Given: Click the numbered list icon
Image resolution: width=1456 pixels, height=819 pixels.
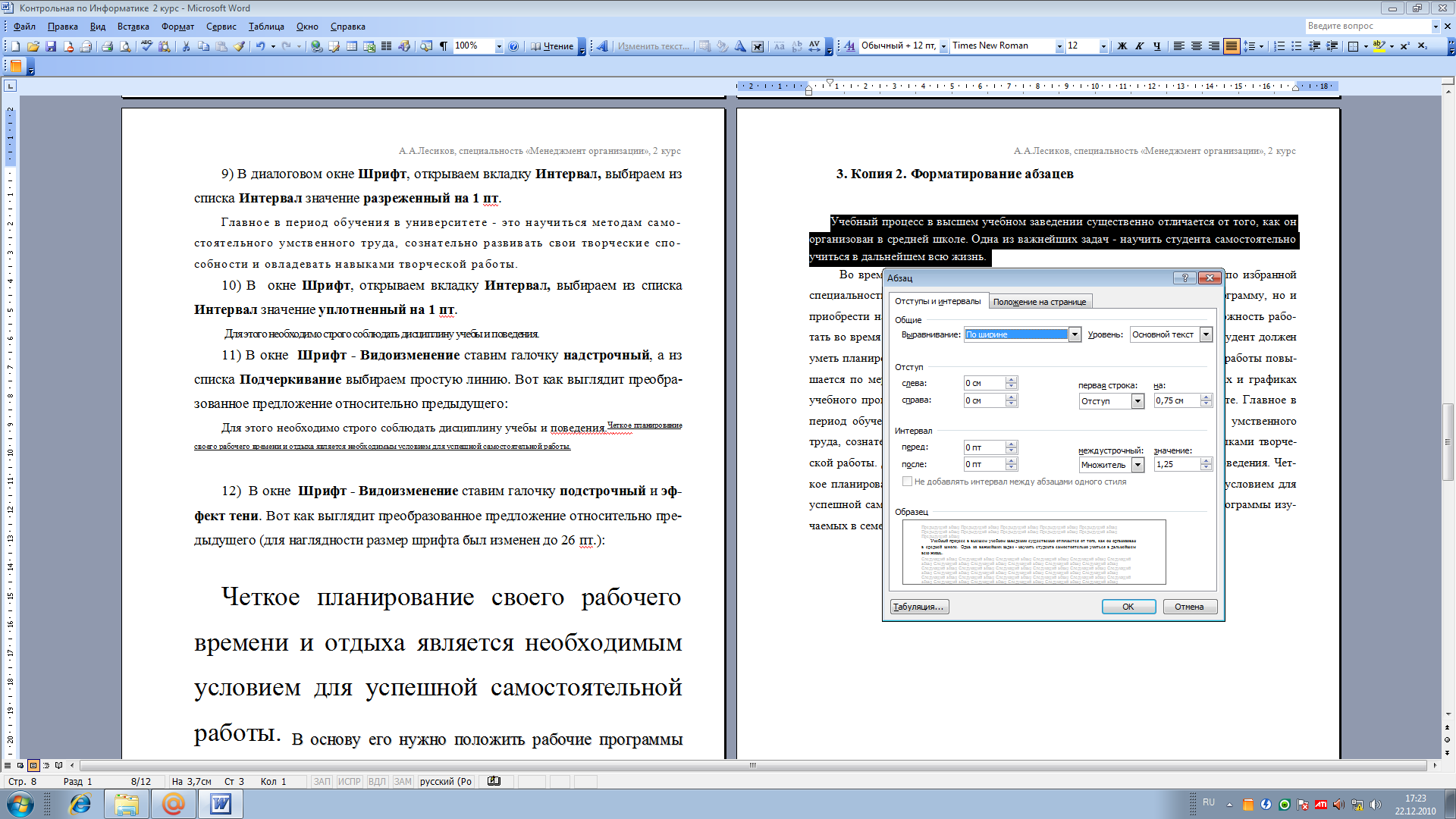Looking at the screenshot, I should pos(1282,46).
